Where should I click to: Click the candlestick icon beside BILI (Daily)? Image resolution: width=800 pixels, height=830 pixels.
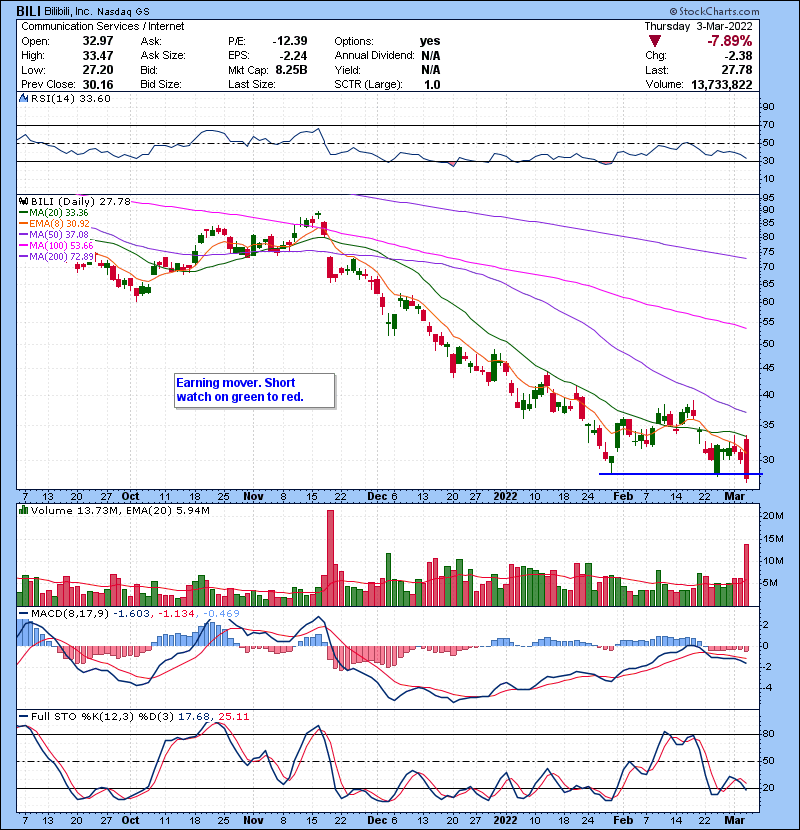[23, 202]
